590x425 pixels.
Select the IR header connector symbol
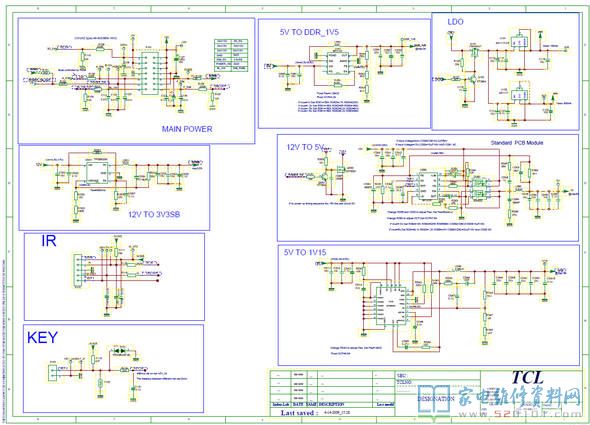[77, 270]
